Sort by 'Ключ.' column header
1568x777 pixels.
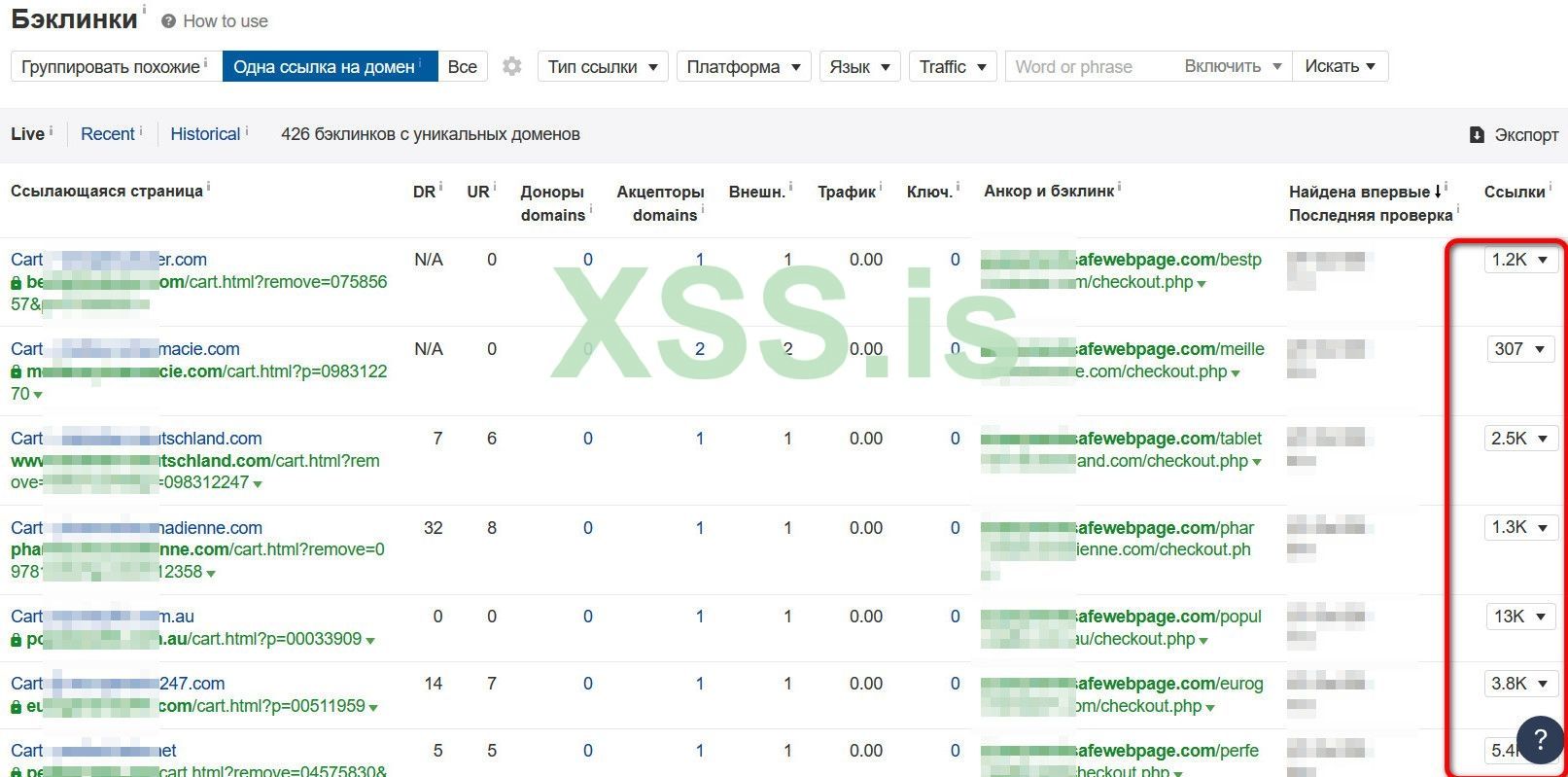point(929,192)
